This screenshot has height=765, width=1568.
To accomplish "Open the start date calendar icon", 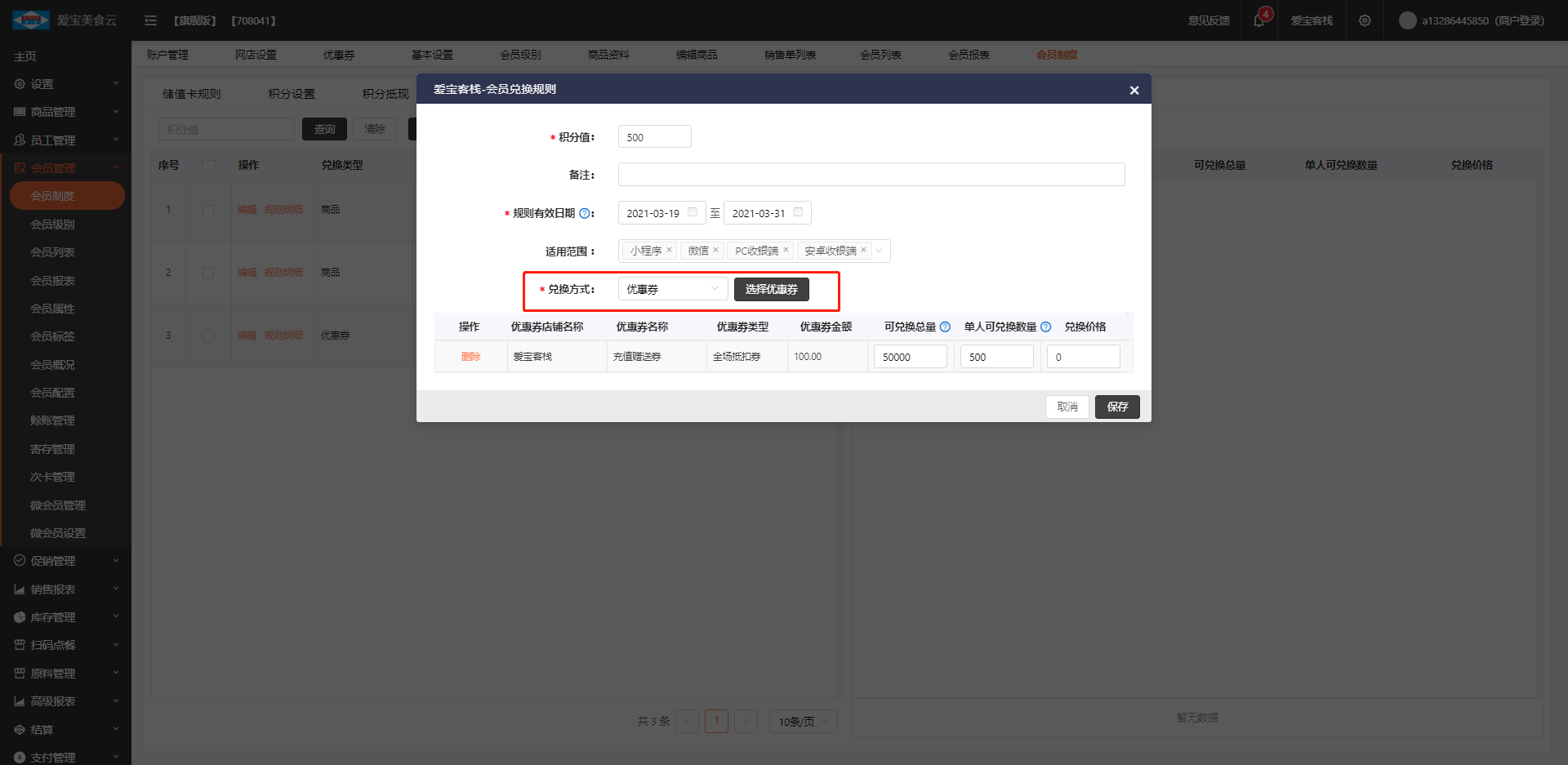I will [x=693, y=212].
